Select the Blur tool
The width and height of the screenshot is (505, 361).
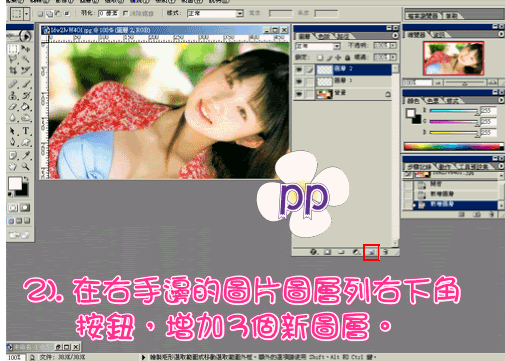click(x=13, y=118)
